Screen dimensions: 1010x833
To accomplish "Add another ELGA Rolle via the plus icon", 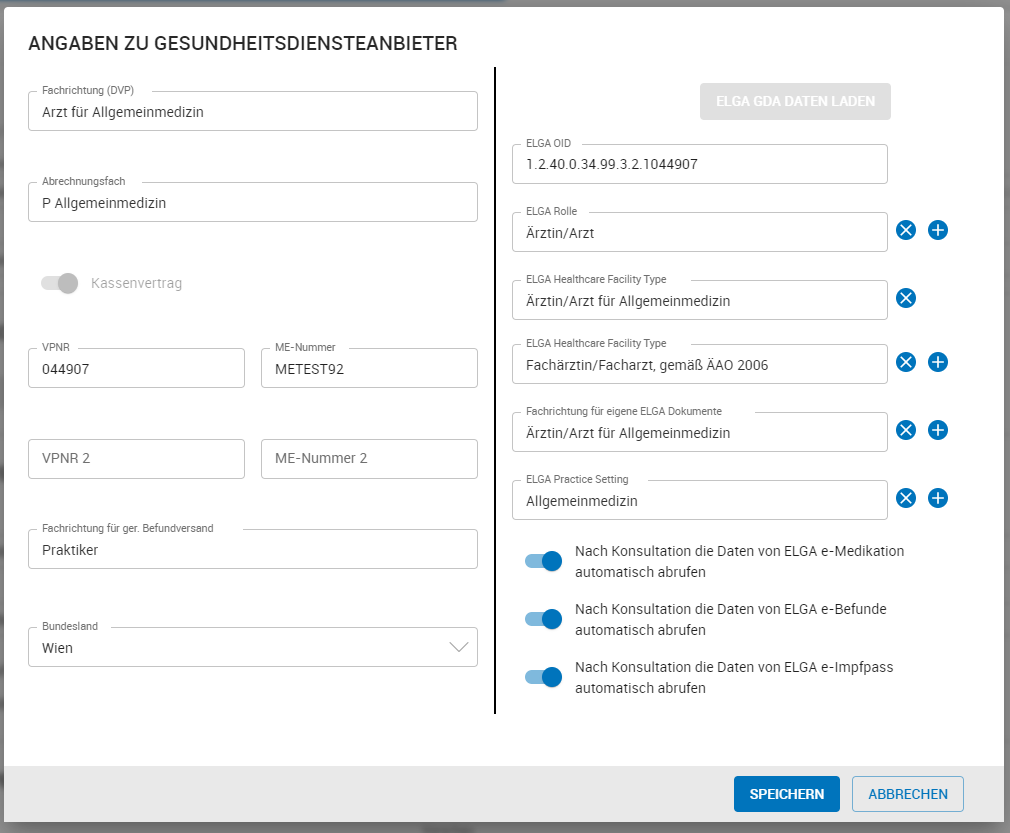I will [938, 230].
